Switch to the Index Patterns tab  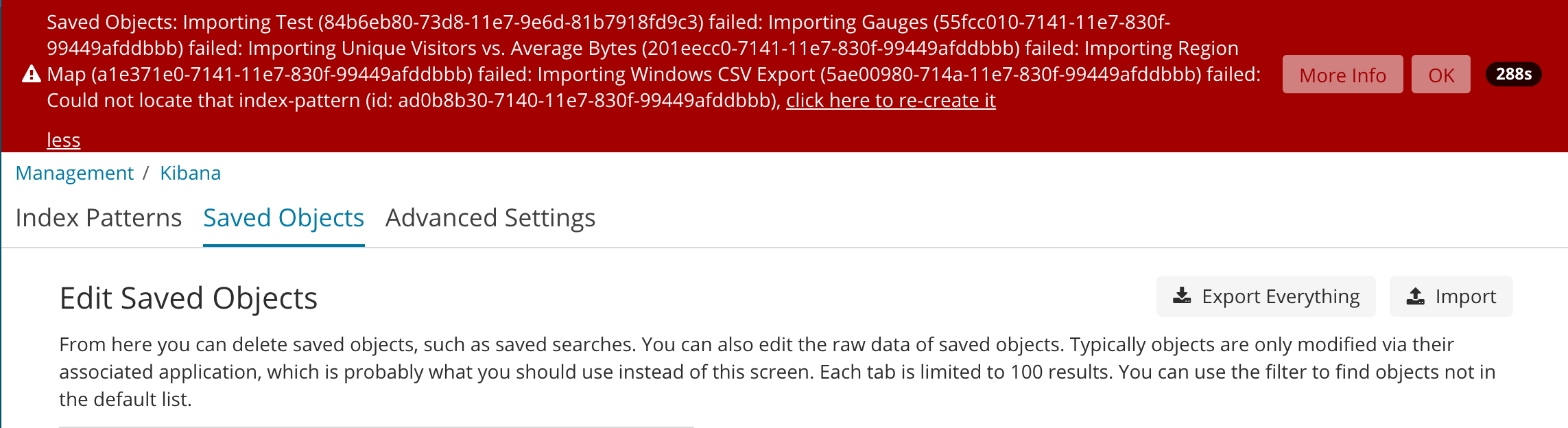click(x=98, y=217)
